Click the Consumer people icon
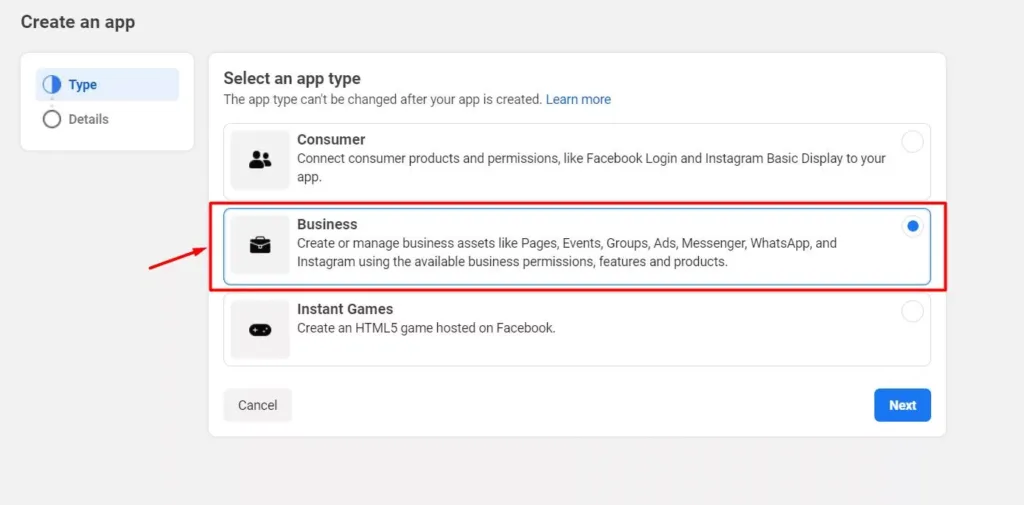1024x505 pixels. tap(260, 160)
